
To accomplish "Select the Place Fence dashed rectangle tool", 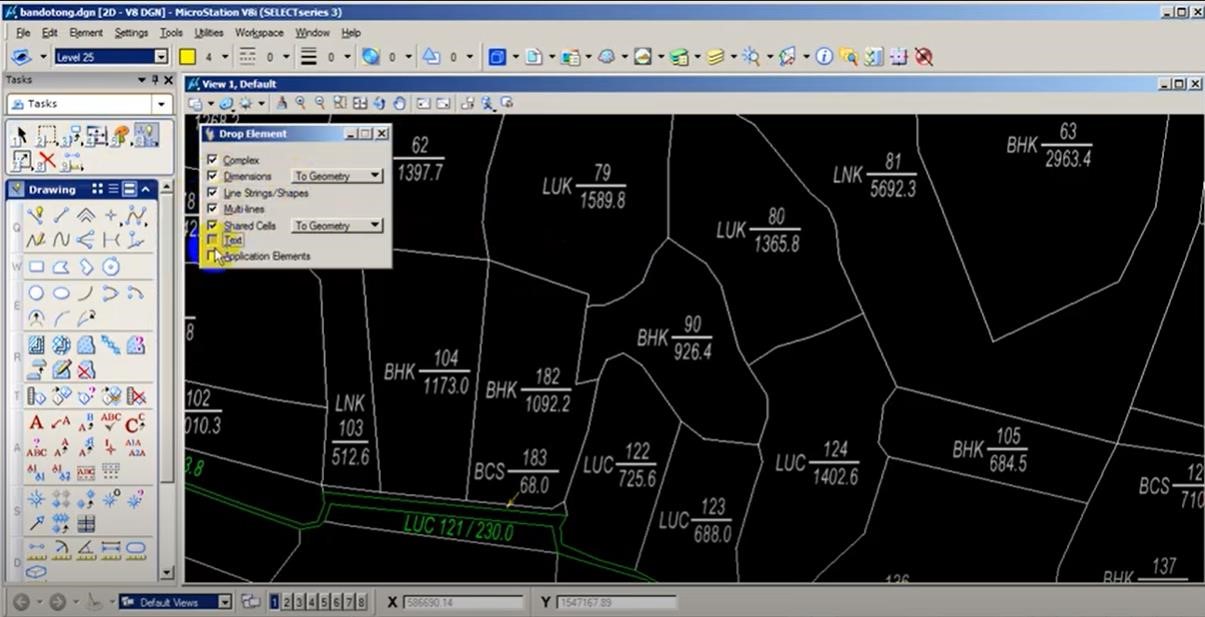I will tap(46, 136).
